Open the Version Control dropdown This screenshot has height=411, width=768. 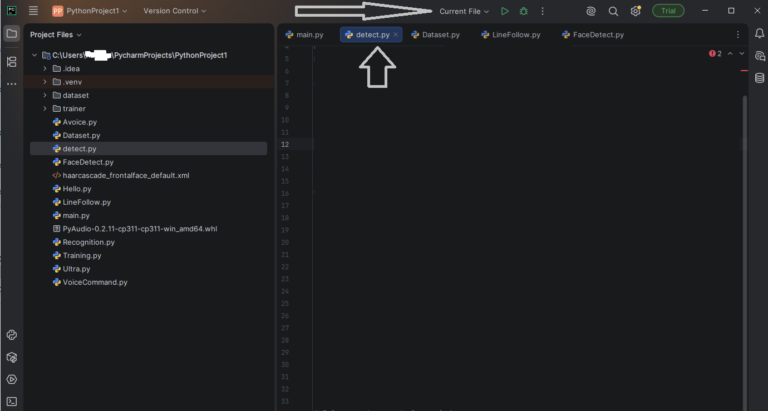click(x=174, y=11)
